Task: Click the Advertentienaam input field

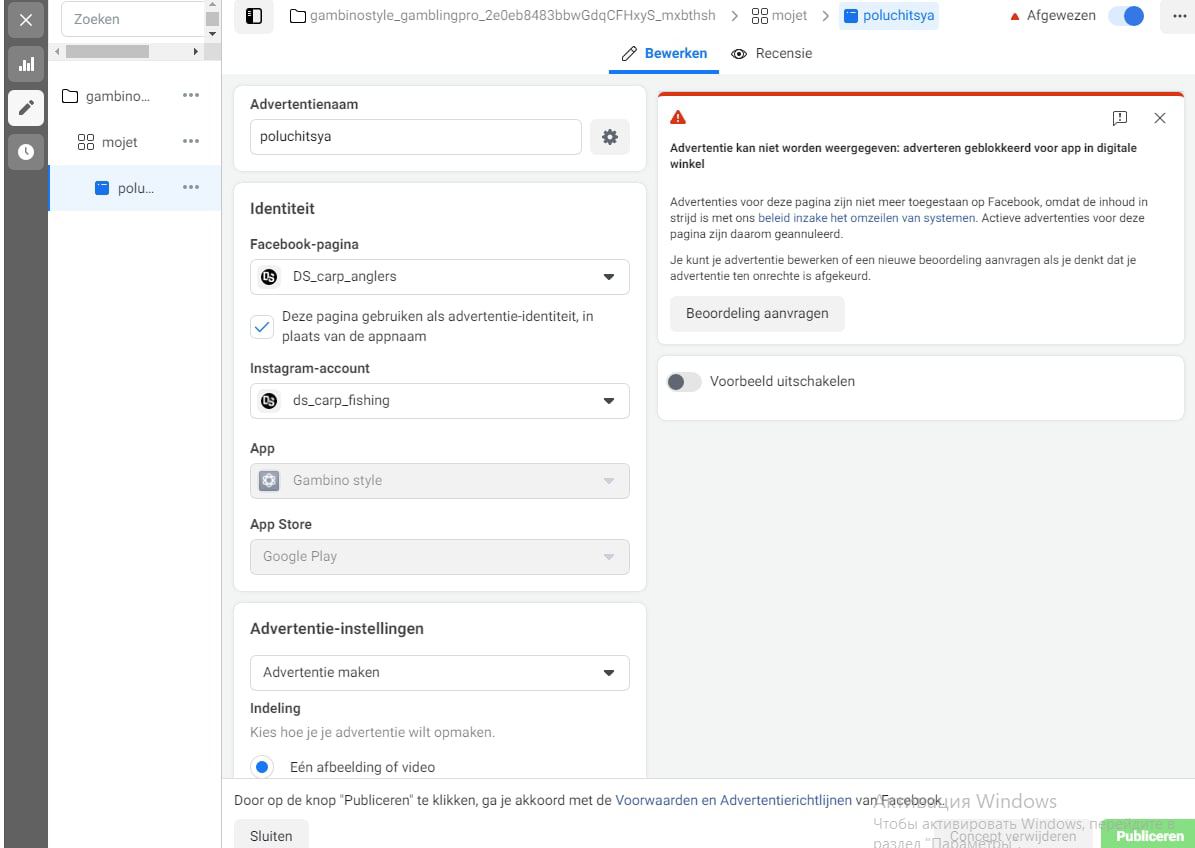Action: pyautogui.click(x=415, y=137)
